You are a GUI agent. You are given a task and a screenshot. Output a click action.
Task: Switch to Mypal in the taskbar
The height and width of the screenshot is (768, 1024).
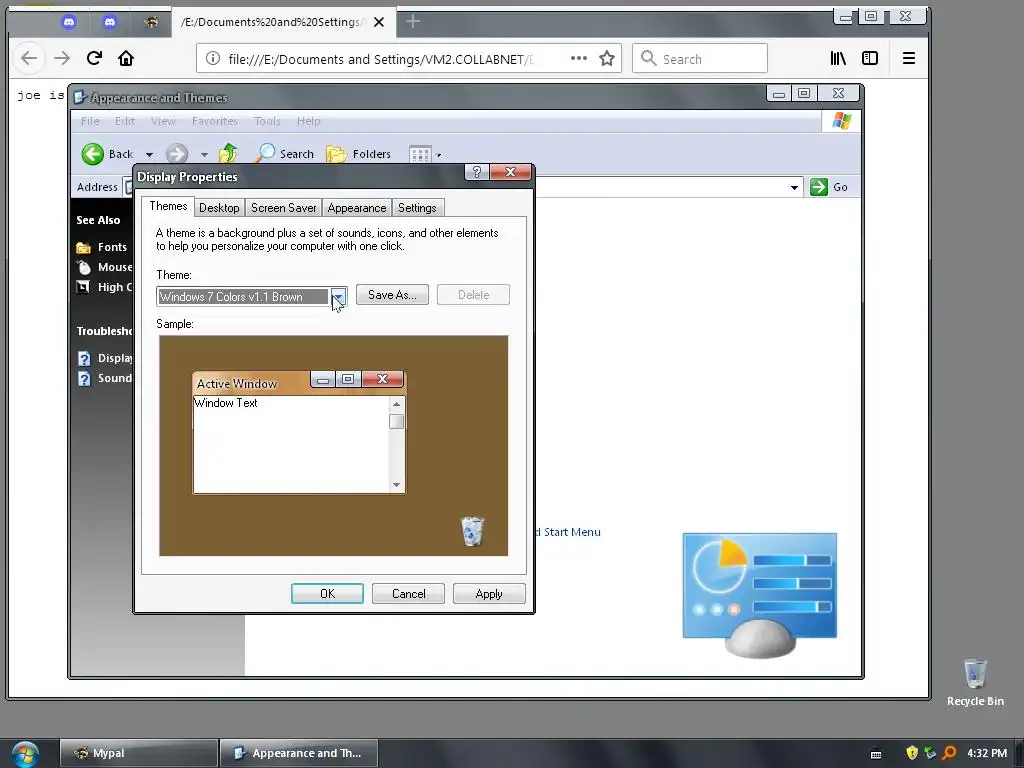pyautogui.click(x=138, y=753)
